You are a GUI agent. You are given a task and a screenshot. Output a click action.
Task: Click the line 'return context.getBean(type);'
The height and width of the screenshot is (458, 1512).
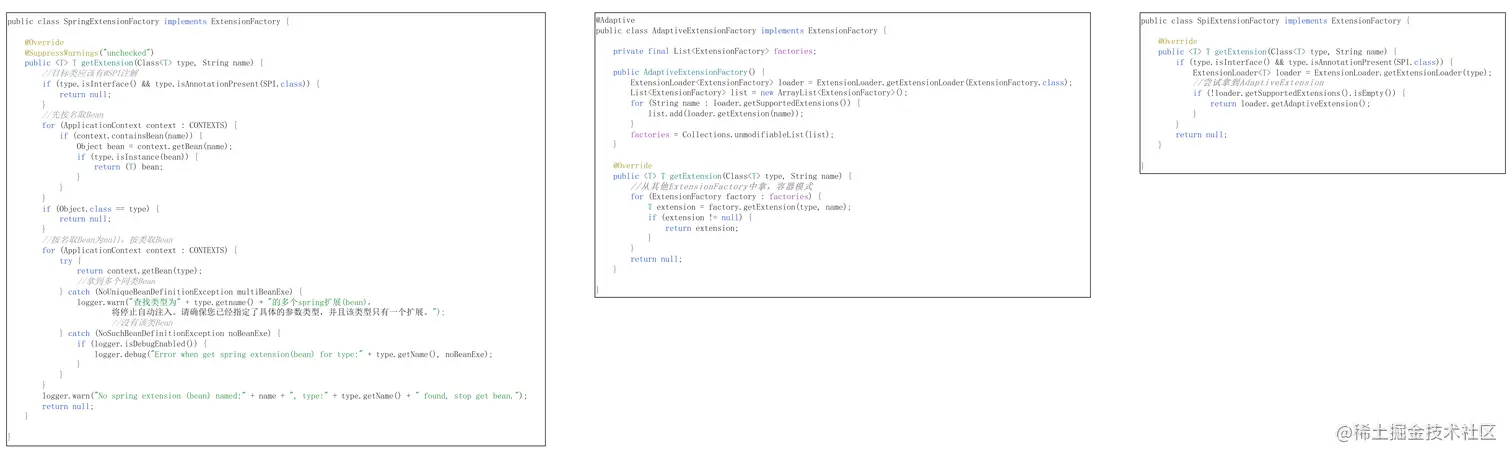point(139,271)
